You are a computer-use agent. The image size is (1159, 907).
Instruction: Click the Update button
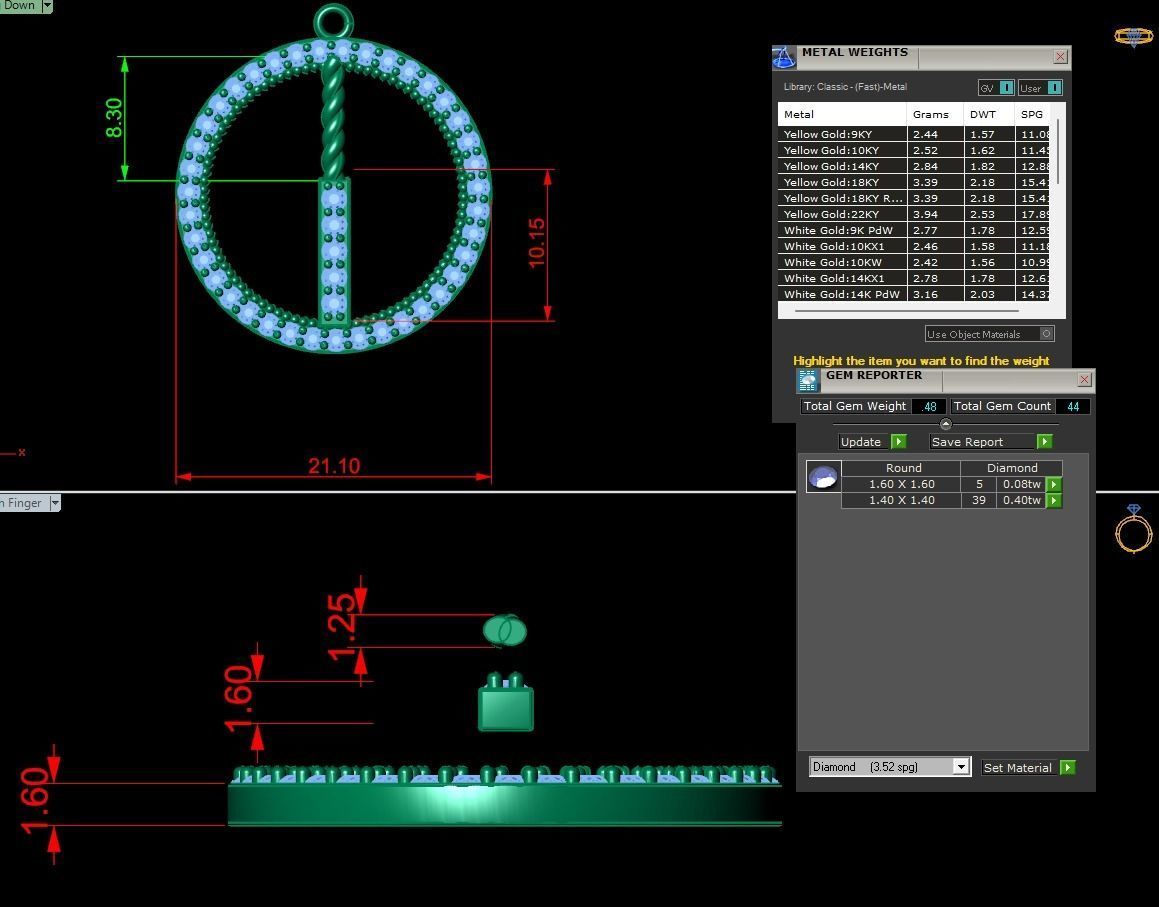pyautogui.click(x=861, y=442)
